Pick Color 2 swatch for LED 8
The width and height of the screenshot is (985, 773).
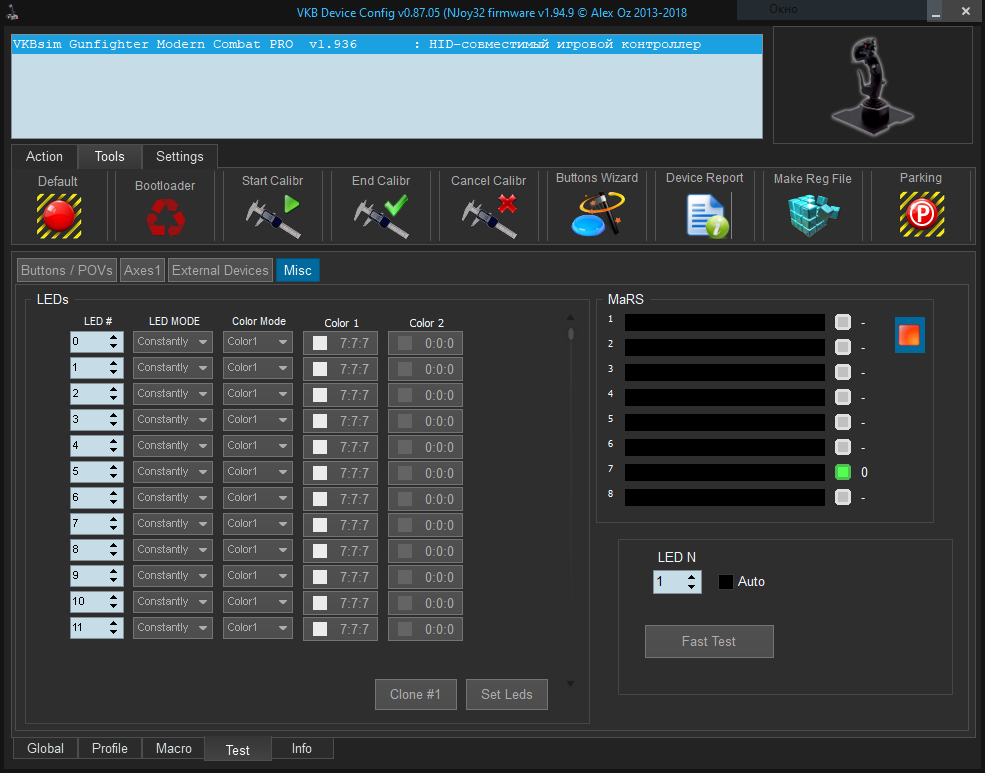[x=405, y=551]
